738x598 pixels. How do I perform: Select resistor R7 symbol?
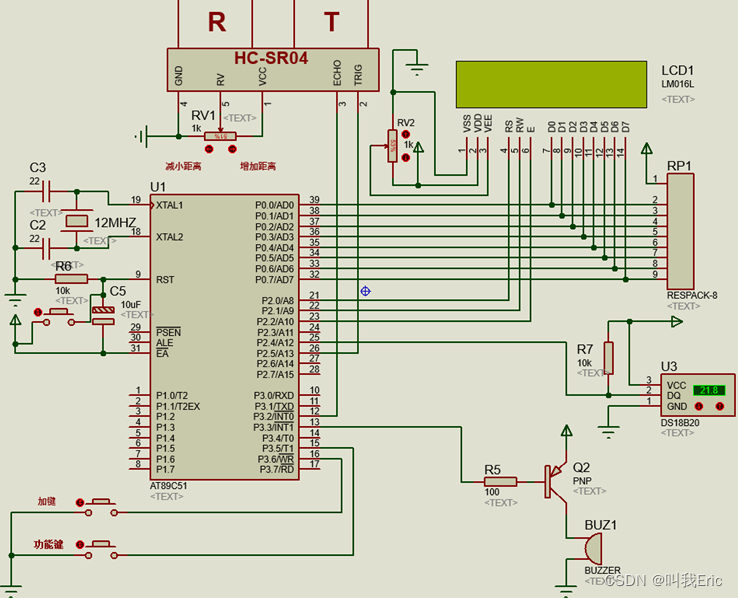click(x=609, y=358)
